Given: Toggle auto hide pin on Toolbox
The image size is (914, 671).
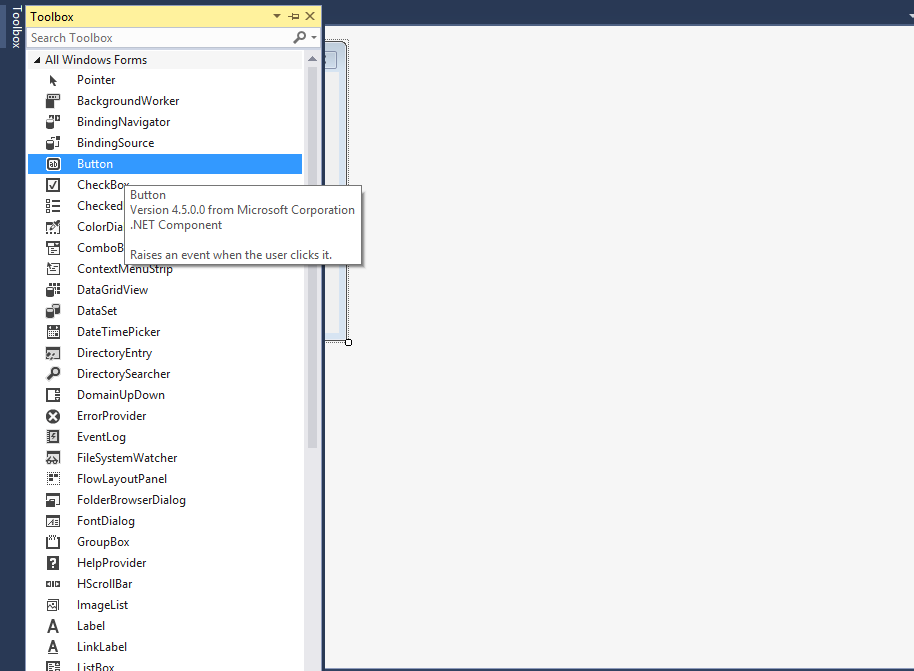Looking at the screenshot, I should [294, 16].
